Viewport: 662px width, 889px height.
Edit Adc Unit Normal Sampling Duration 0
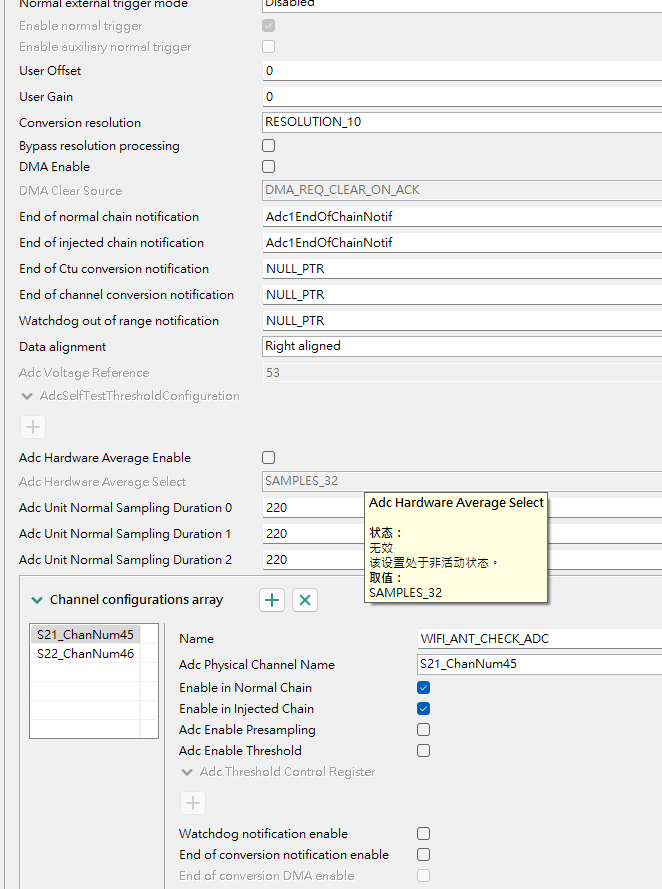point(313,507)
